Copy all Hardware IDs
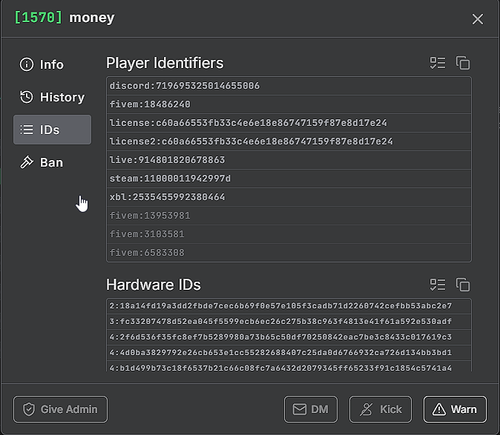500x435 pixels. click(x=463, y=285)
